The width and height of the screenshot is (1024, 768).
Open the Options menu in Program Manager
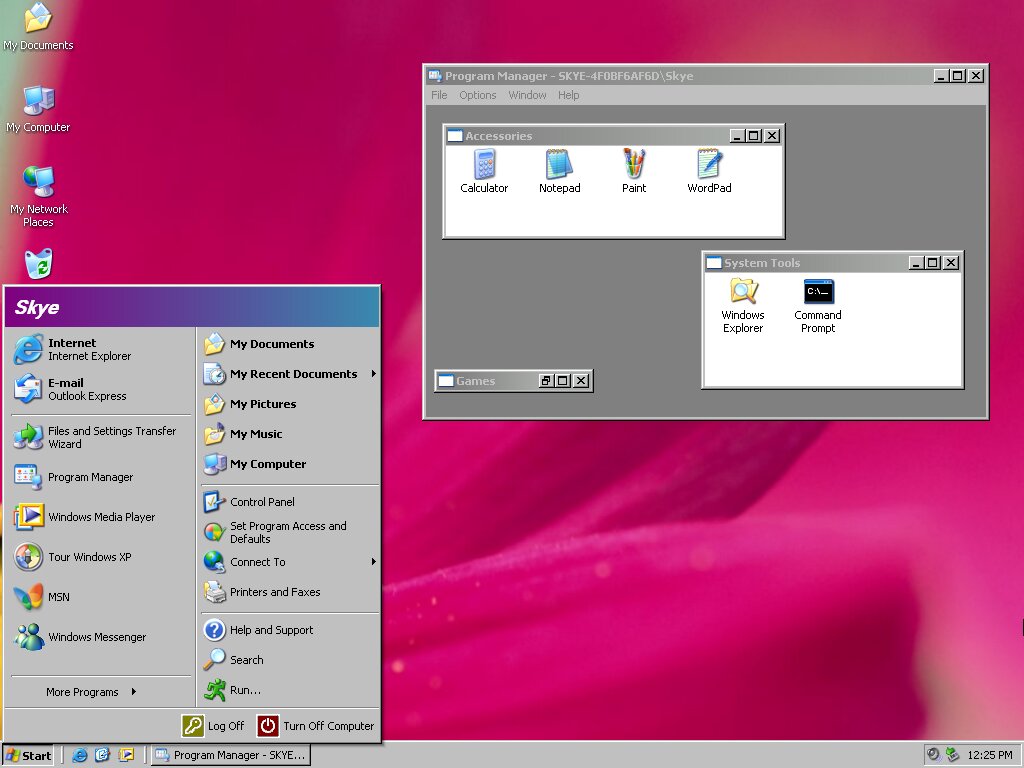477,95
